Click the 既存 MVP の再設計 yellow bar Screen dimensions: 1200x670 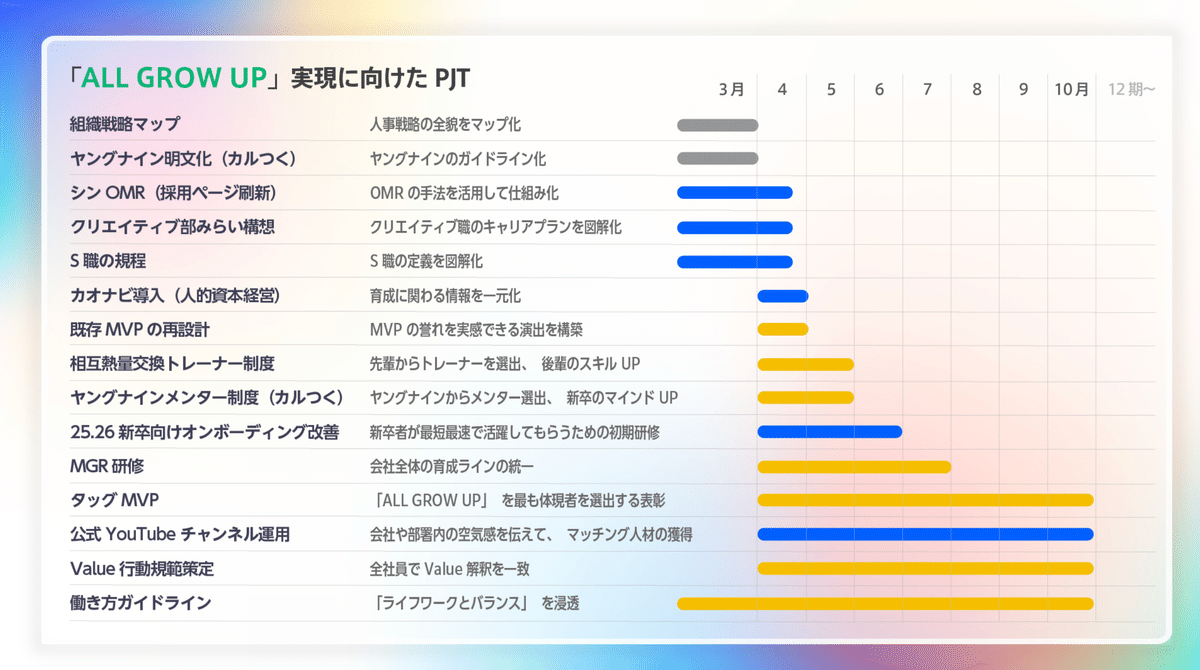coord(782,330)
